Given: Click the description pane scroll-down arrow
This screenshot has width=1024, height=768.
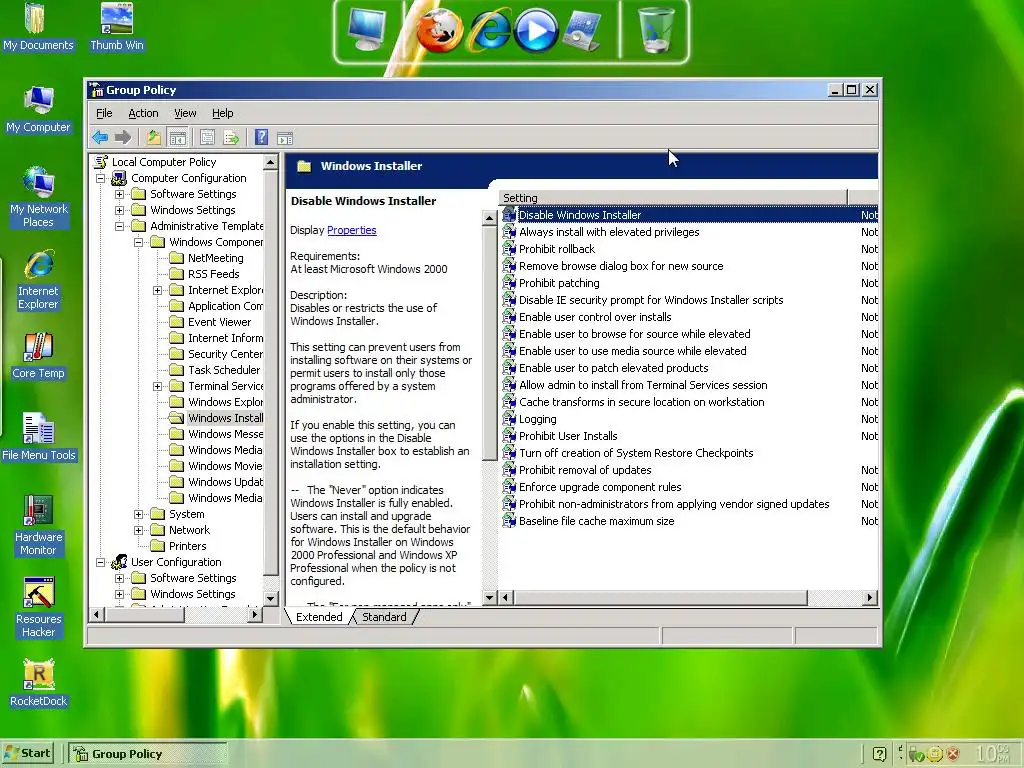Looking at the screenshot, I should point(489,598).
